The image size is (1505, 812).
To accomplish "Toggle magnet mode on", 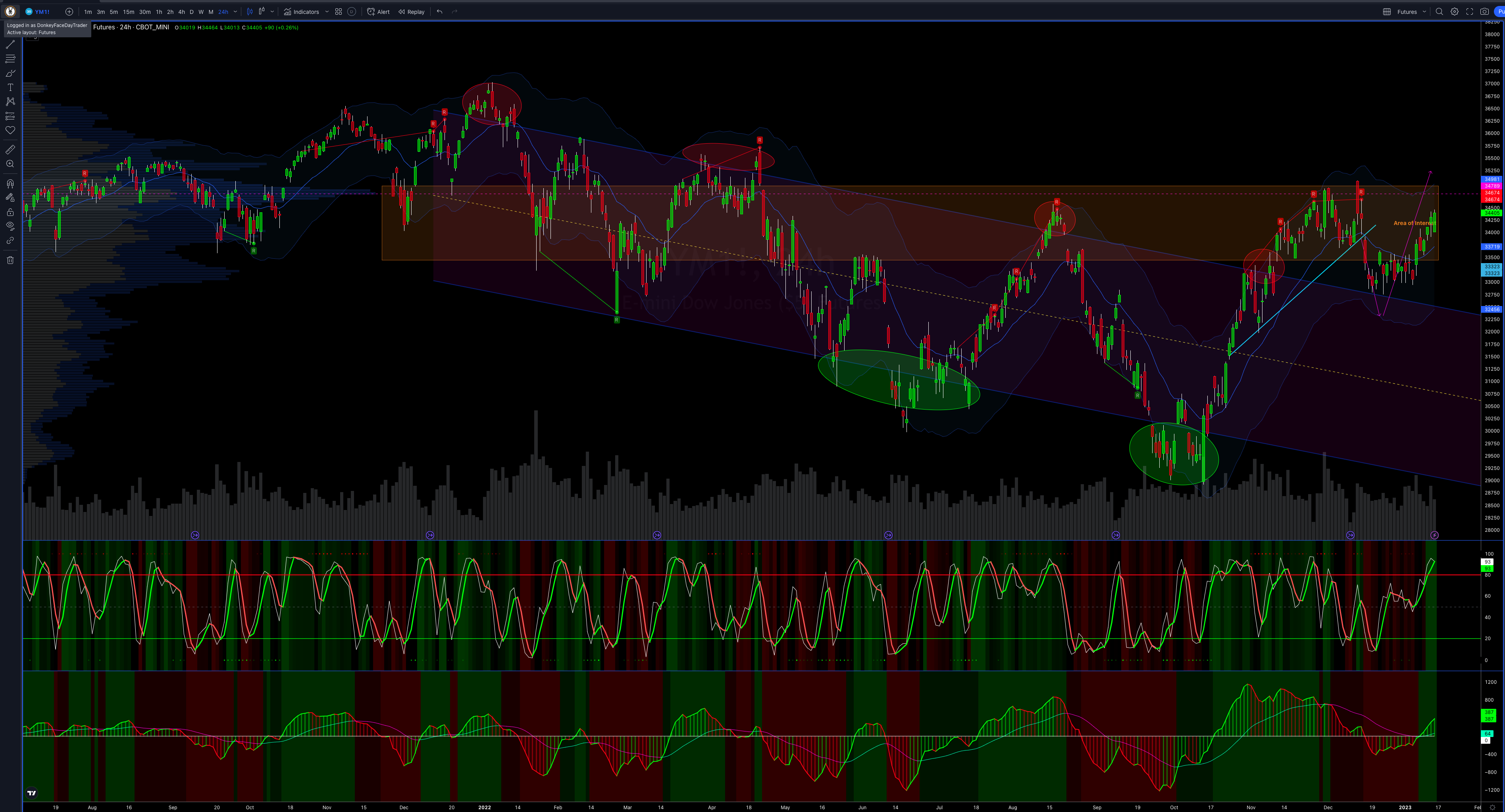I will pyautogui.click(x=10, y=183).
